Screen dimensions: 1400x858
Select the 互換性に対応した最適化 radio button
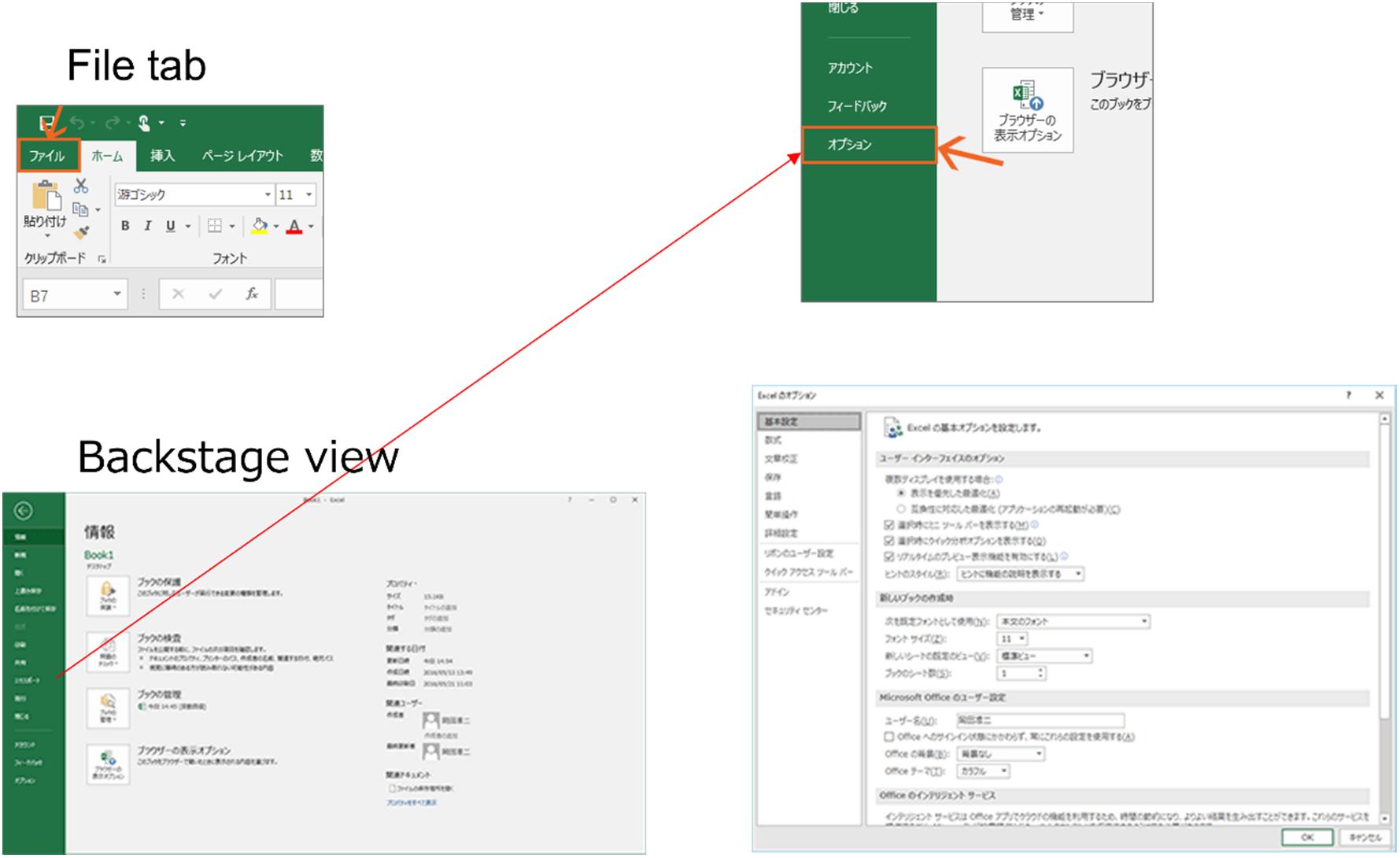tap(901, 509)
